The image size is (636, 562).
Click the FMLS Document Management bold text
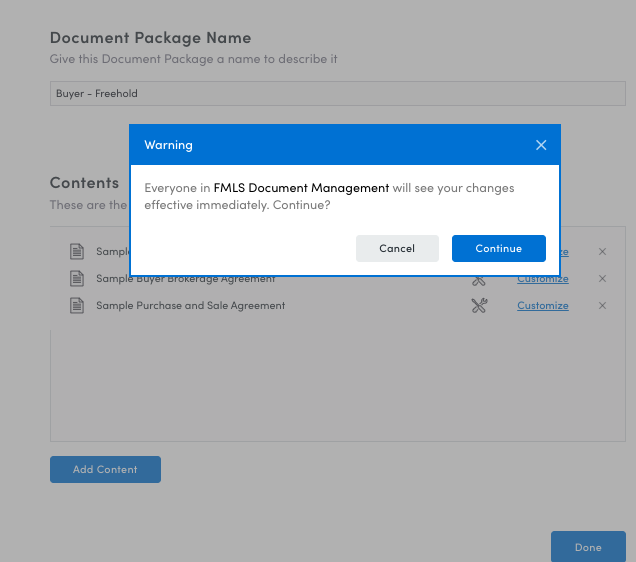(x=301, y=188)
